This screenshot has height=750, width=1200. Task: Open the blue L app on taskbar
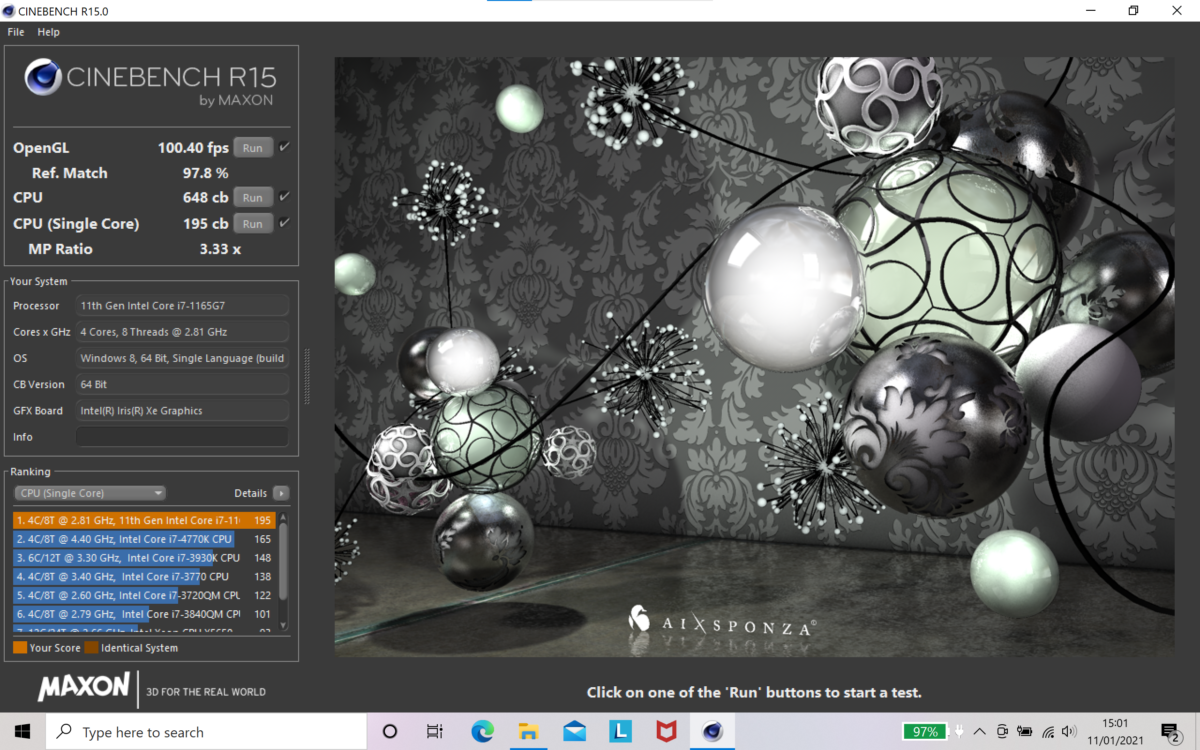620,732
